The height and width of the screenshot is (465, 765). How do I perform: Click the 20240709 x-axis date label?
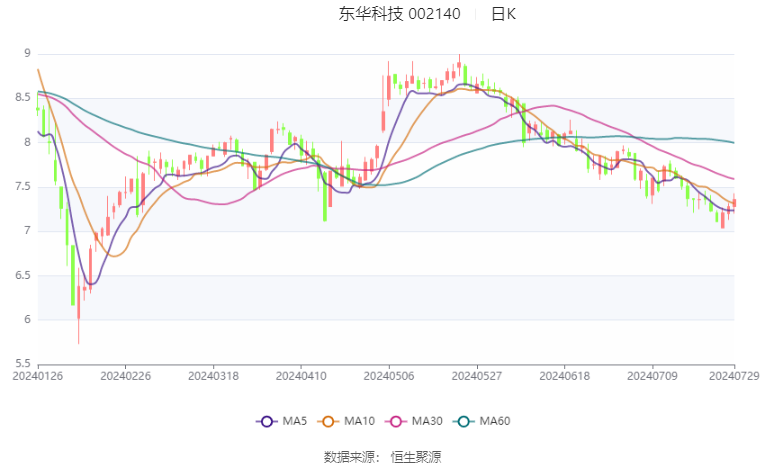pos(652,376)
